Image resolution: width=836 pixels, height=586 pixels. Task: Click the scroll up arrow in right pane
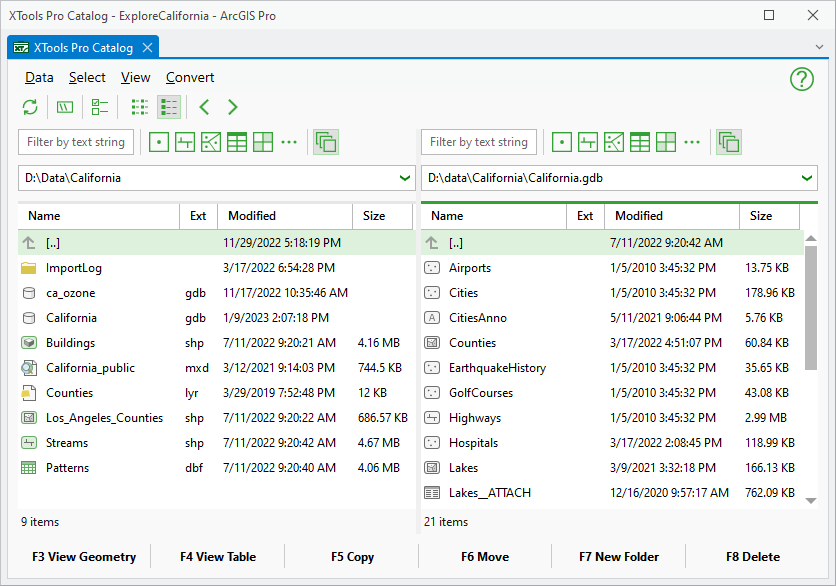coord(811,238)
